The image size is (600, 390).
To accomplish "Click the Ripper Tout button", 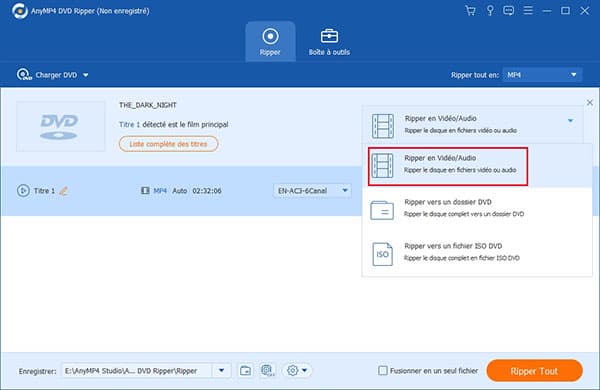I will click(x=535, y=370).
